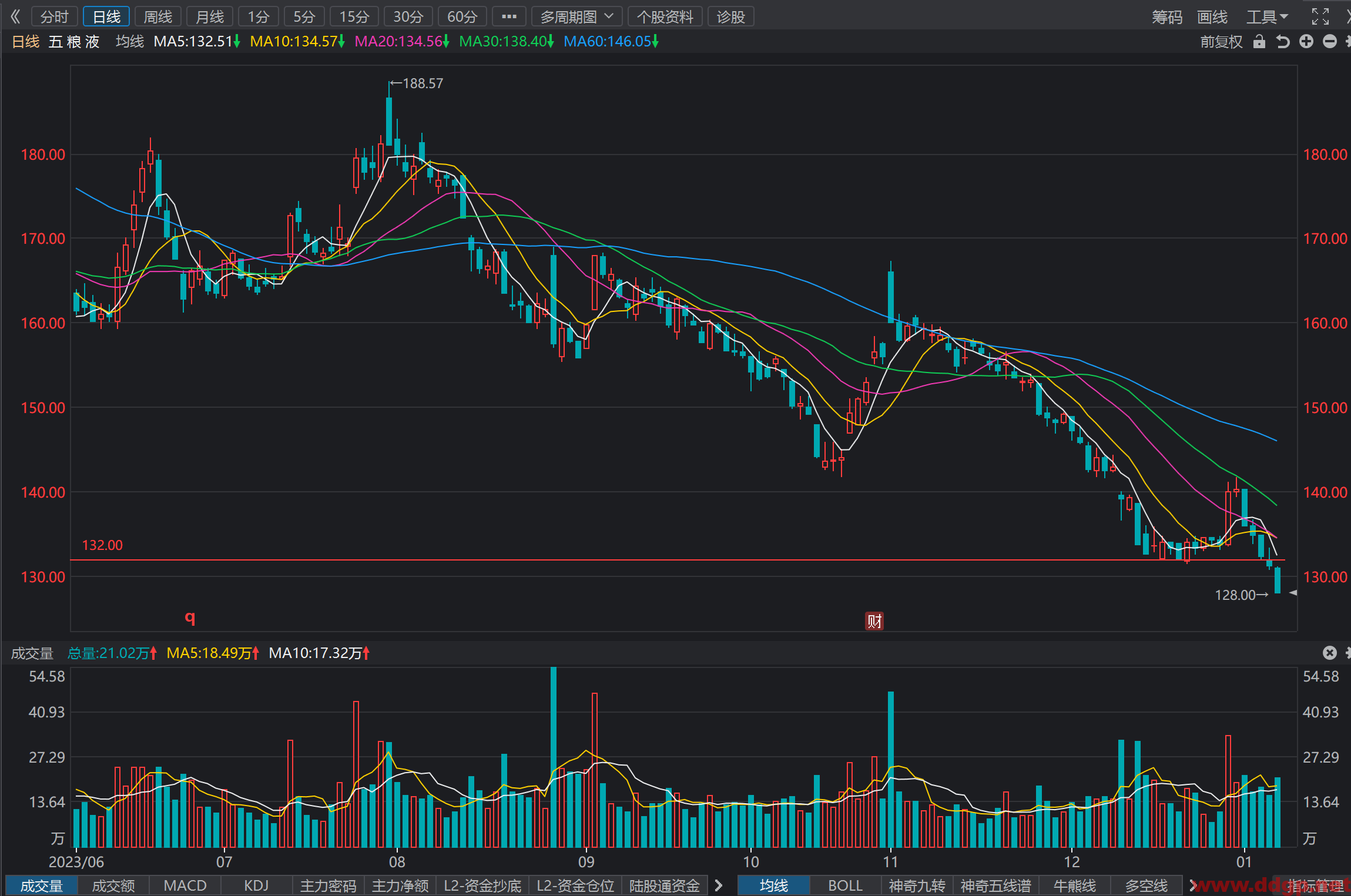Switch to the BOLL overlay tab
The height and width of the screenshot is (896, 1351).
point(845,885)
